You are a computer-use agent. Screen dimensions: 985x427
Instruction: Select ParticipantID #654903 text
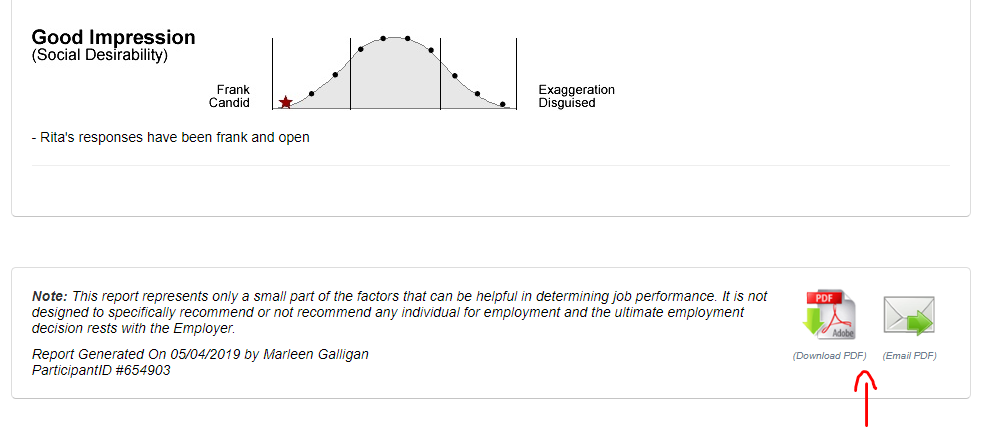point(101,370)
